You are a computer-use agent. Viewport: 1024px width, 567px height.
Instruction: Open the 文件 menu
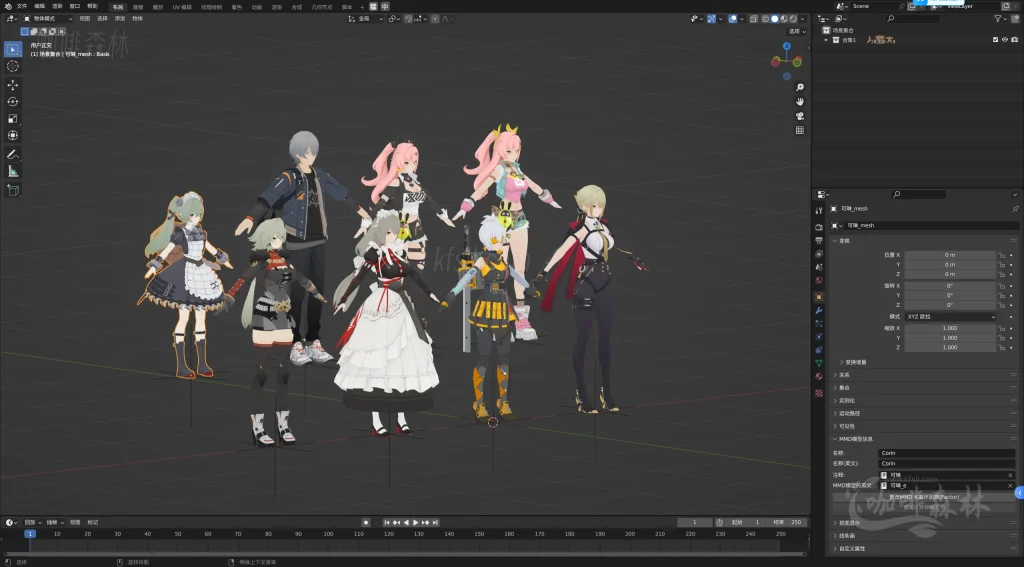click(x=22, y=6)
